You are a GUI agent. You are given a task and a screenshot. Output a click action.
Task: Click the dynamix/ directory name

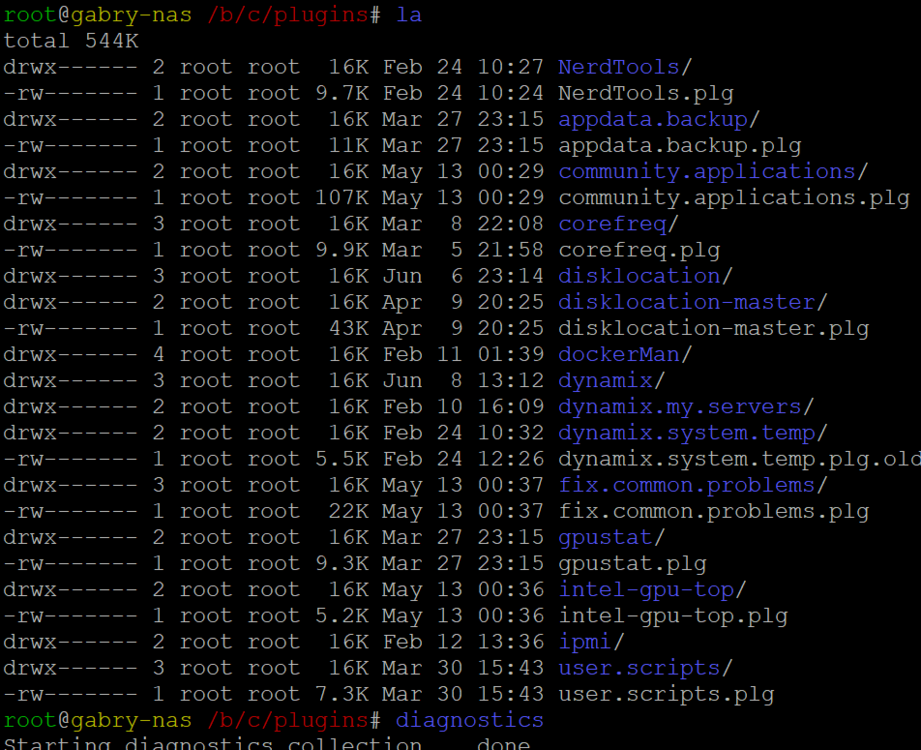pyautogui.click(x=611, y=381)
